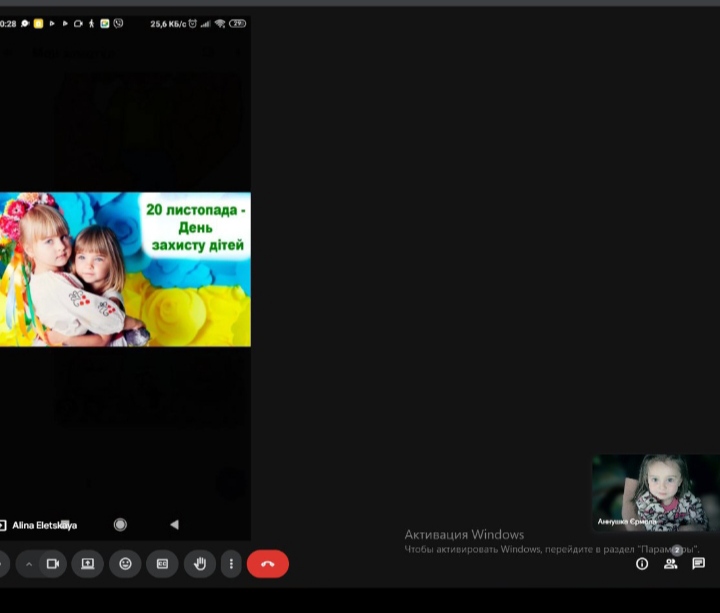Click the shared '20 листопада' slide image

[125, 269]
